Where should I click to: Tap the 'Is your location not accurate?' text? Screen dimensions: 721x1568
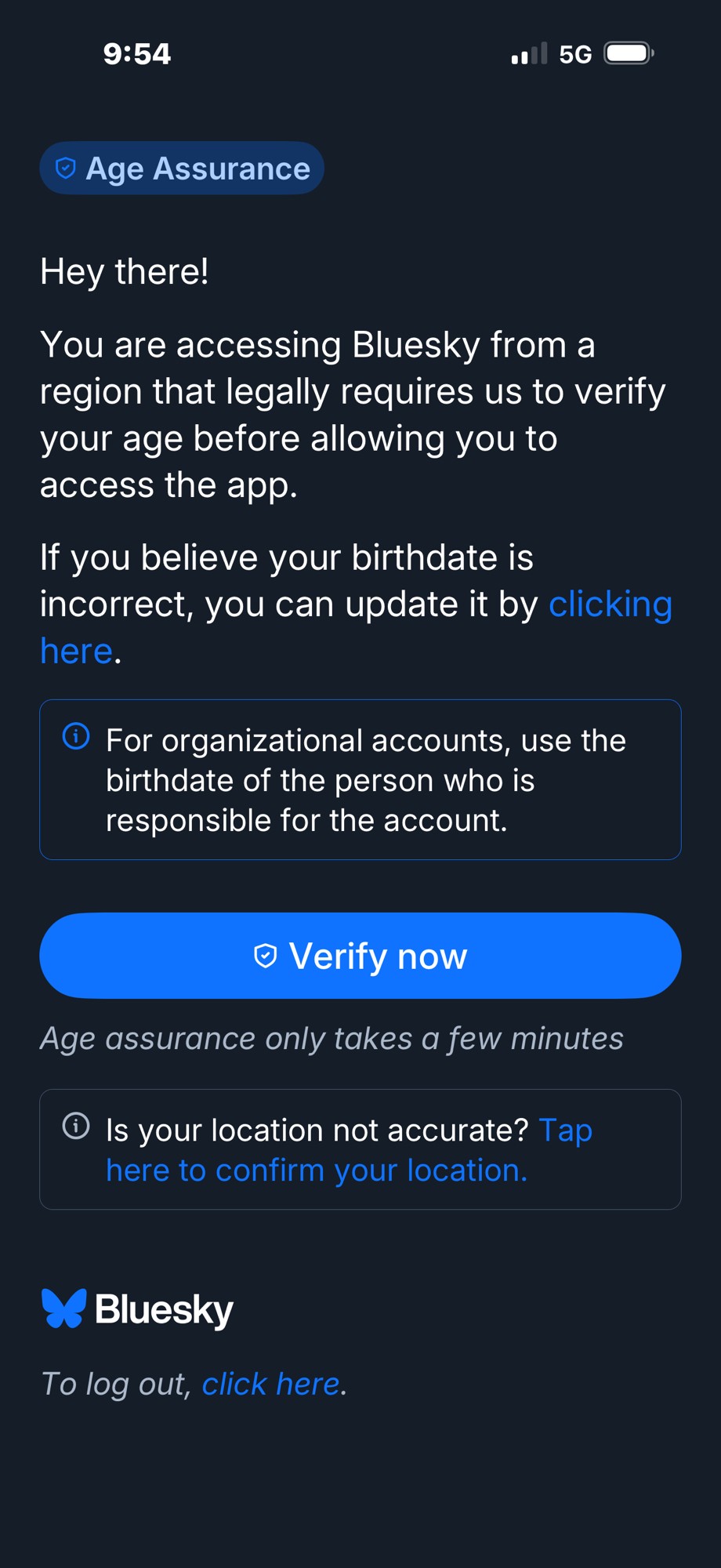[x=317, y=1130]
